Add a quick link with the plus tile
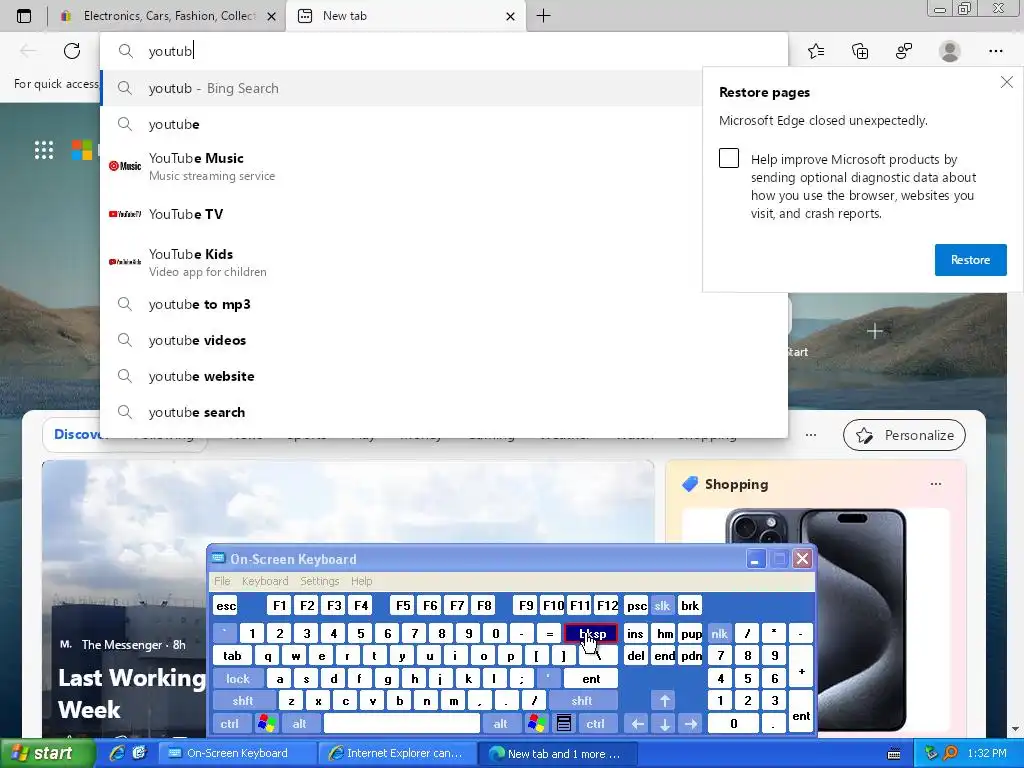 (x=874, y=331)
